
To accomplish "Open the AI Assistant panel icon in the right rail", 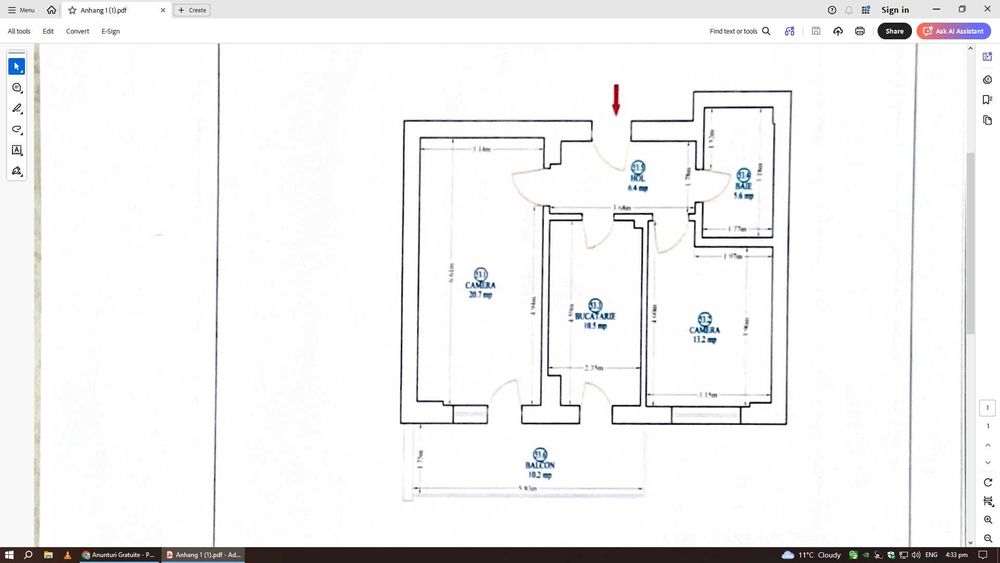I will (x=987, y=57).
